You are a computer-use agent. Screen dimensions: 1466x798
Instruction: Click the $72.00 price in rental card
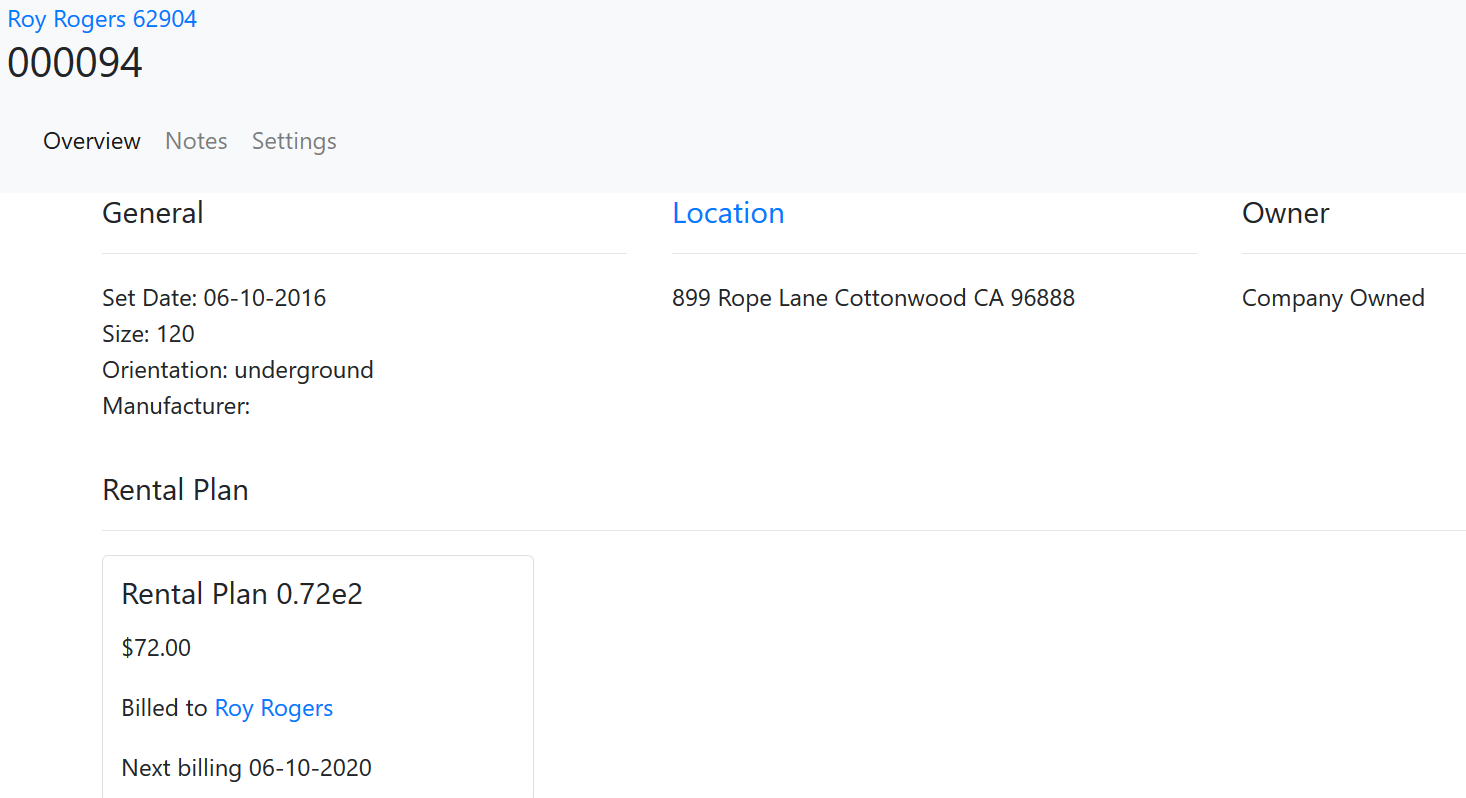point(156,648)
